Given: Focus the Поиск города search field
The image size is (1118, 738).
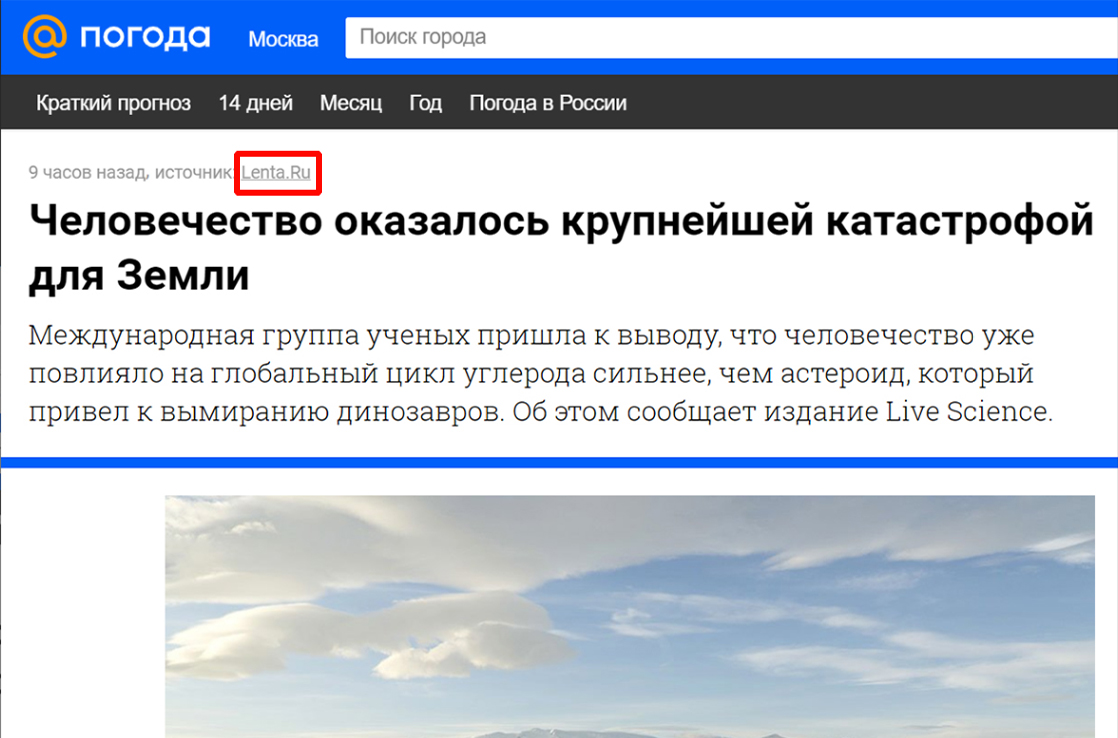Looking at the screenshot, I should point(732,37).
